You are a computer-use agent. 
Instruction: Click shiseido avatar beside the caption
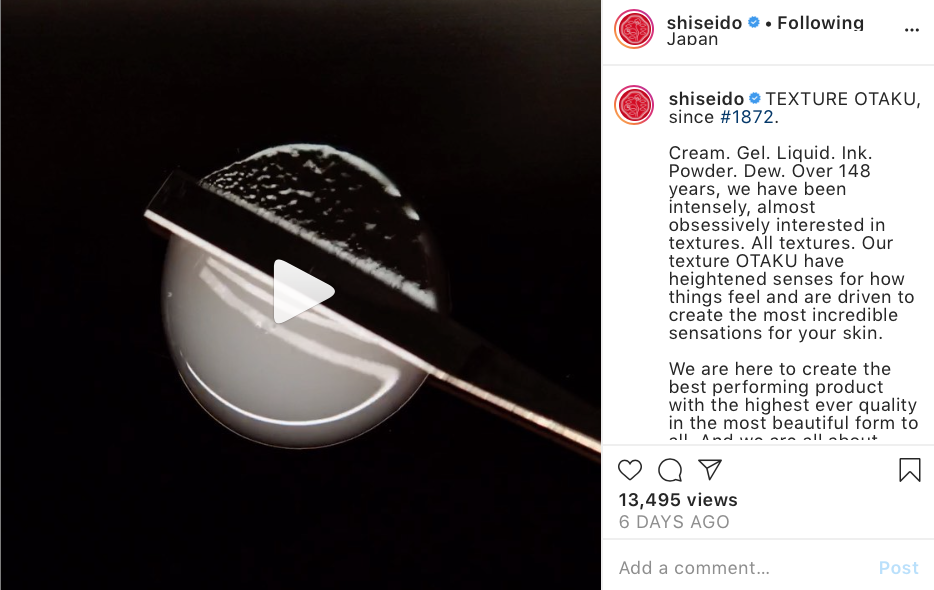634,105
